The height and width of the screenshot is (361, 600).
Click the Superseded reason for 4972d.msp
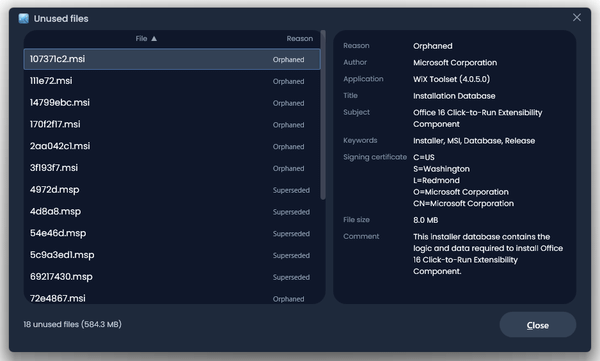click(x=291, y=190)
